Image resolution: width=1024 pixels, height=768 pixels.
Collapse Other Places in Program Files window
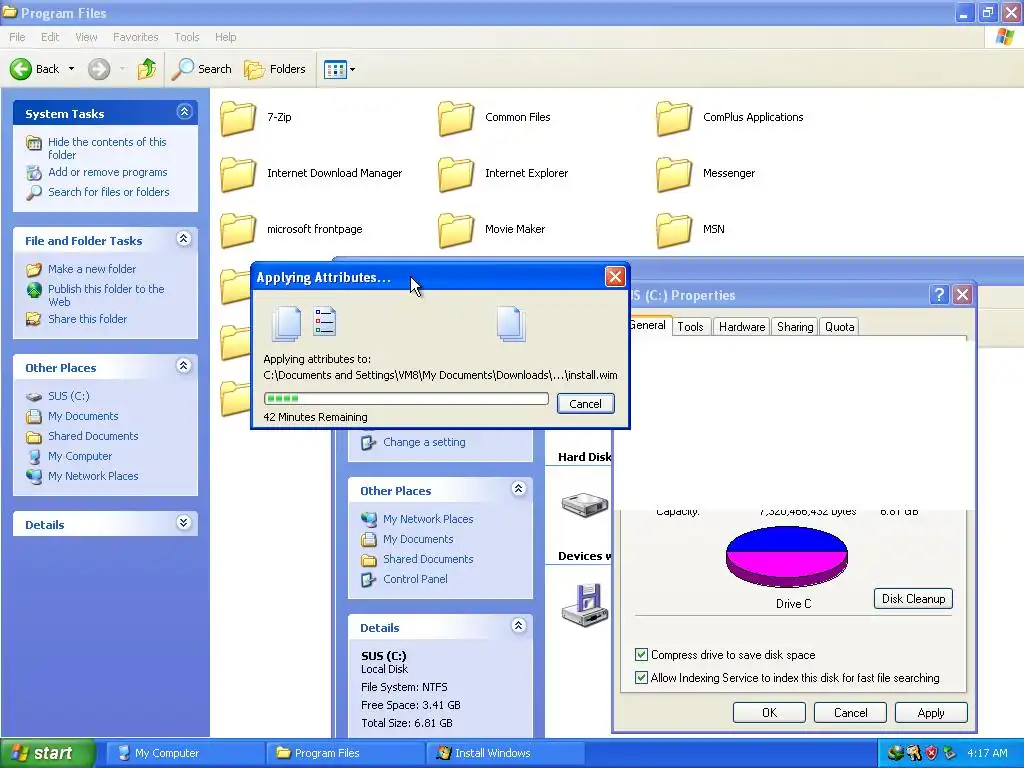184,366
